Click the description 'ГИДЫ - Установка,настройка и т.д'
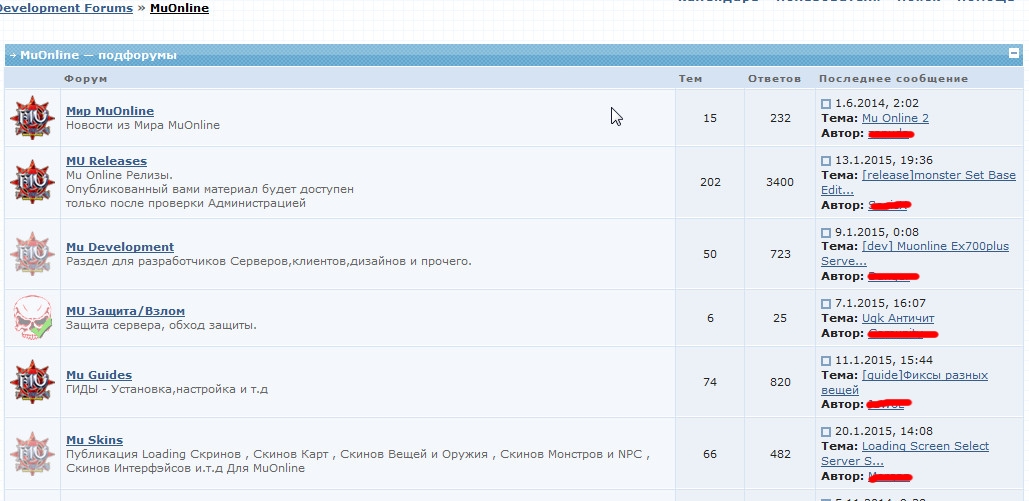1029x501 pixels. pyautogui.click(x=167, y=389)
